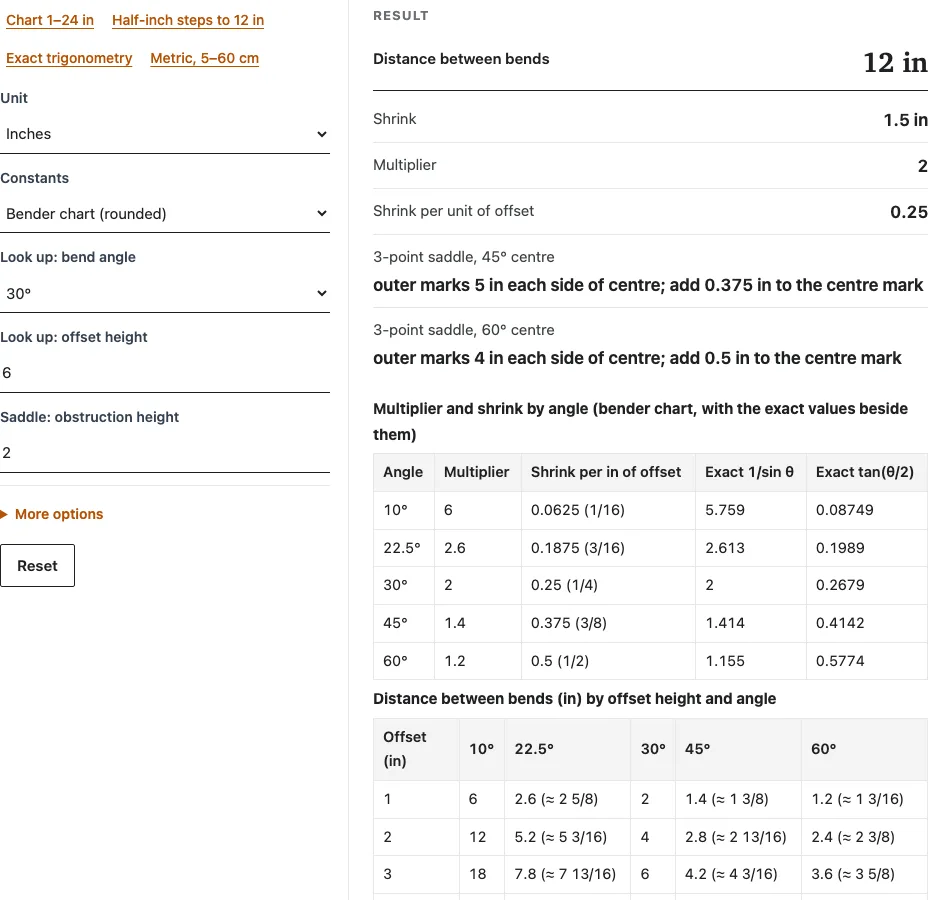
Task: Select the Exact trigonometry preset link
Action: [x=69, y=58]
